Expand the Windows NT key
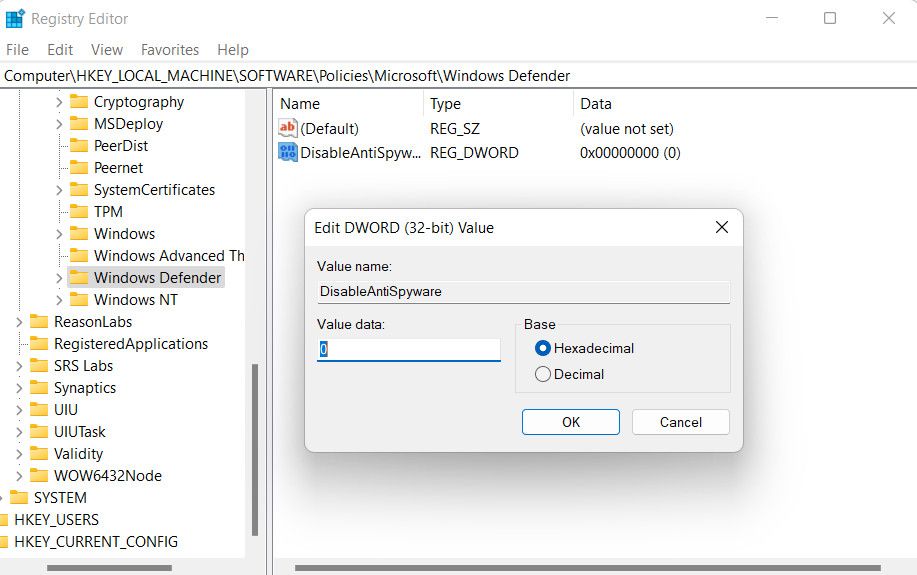Viewport: 917px width, 575px height. pyautogui.click(x=59, y=299)
